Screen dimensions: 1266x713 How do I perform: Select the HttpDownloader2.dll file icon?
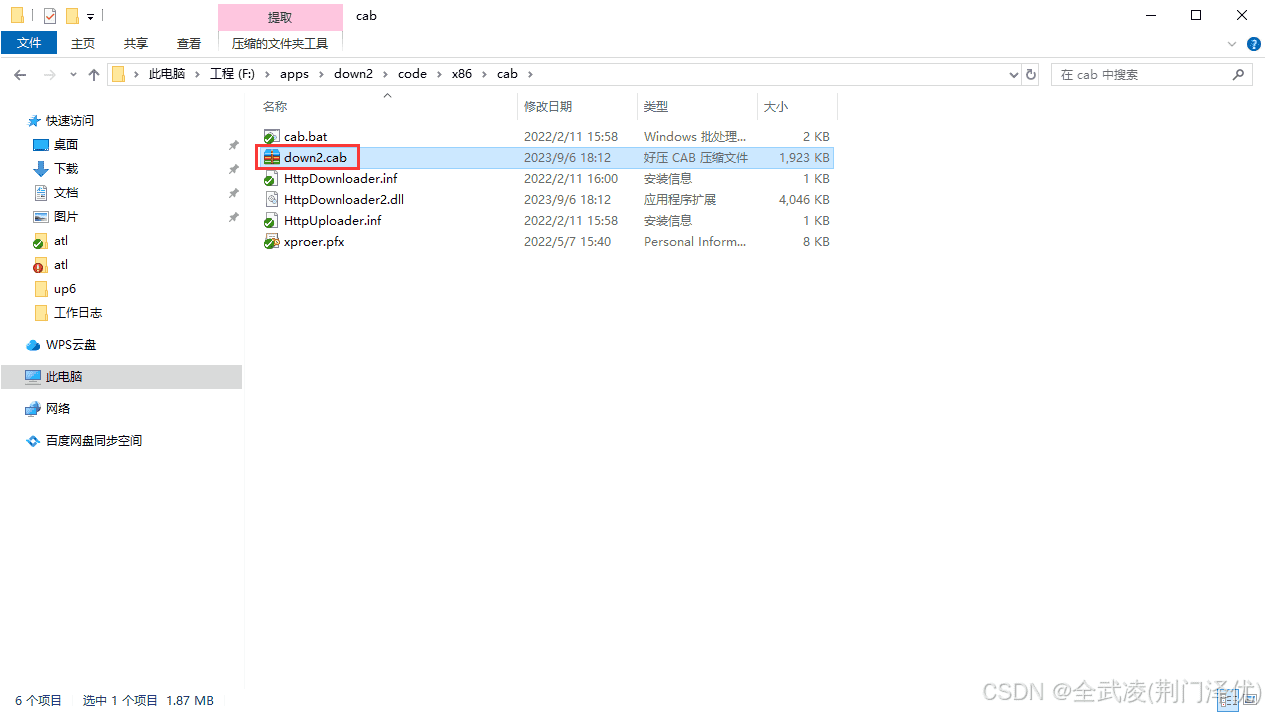(x=271, y=200)
